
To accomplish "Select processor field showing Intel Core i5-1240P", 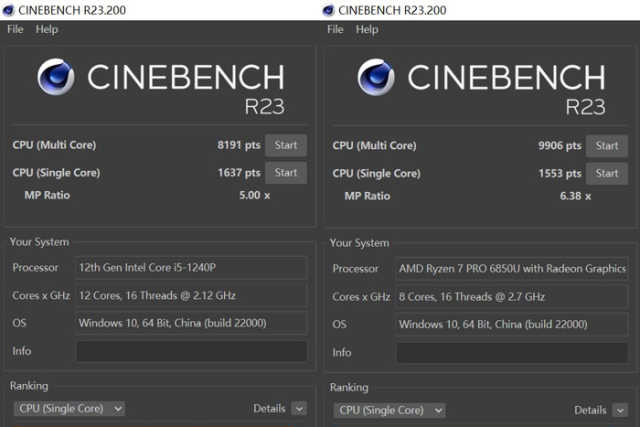I will click(x=191, y=268).
